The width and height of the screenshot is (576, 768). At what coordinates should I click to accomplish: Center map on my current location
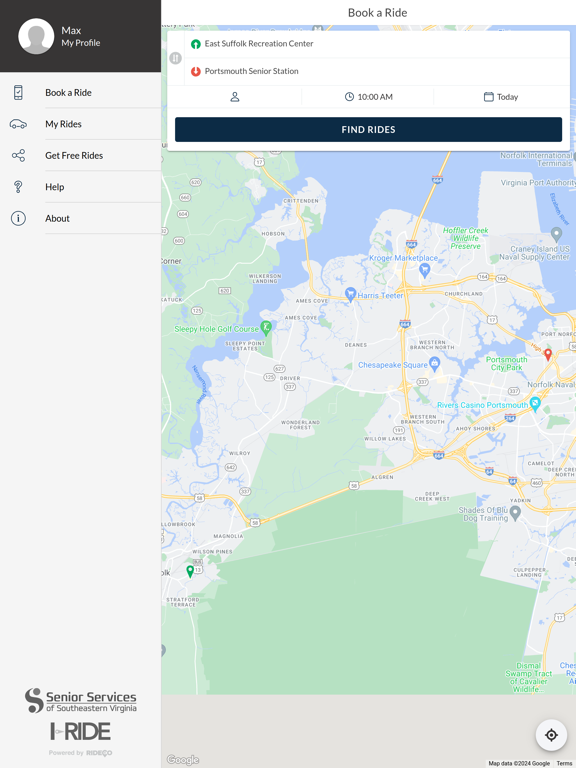click(x=551, y=735)
